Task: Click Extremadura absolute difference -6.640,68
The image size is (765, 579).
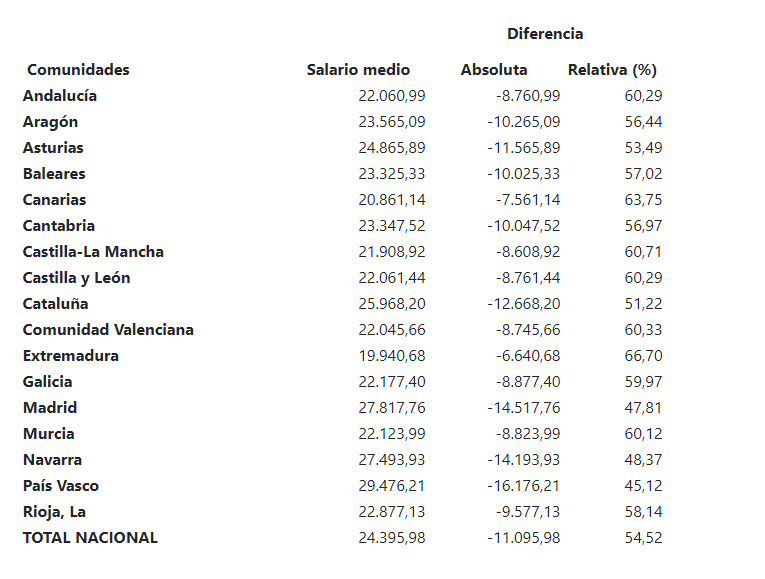Action: pos(528,356)
